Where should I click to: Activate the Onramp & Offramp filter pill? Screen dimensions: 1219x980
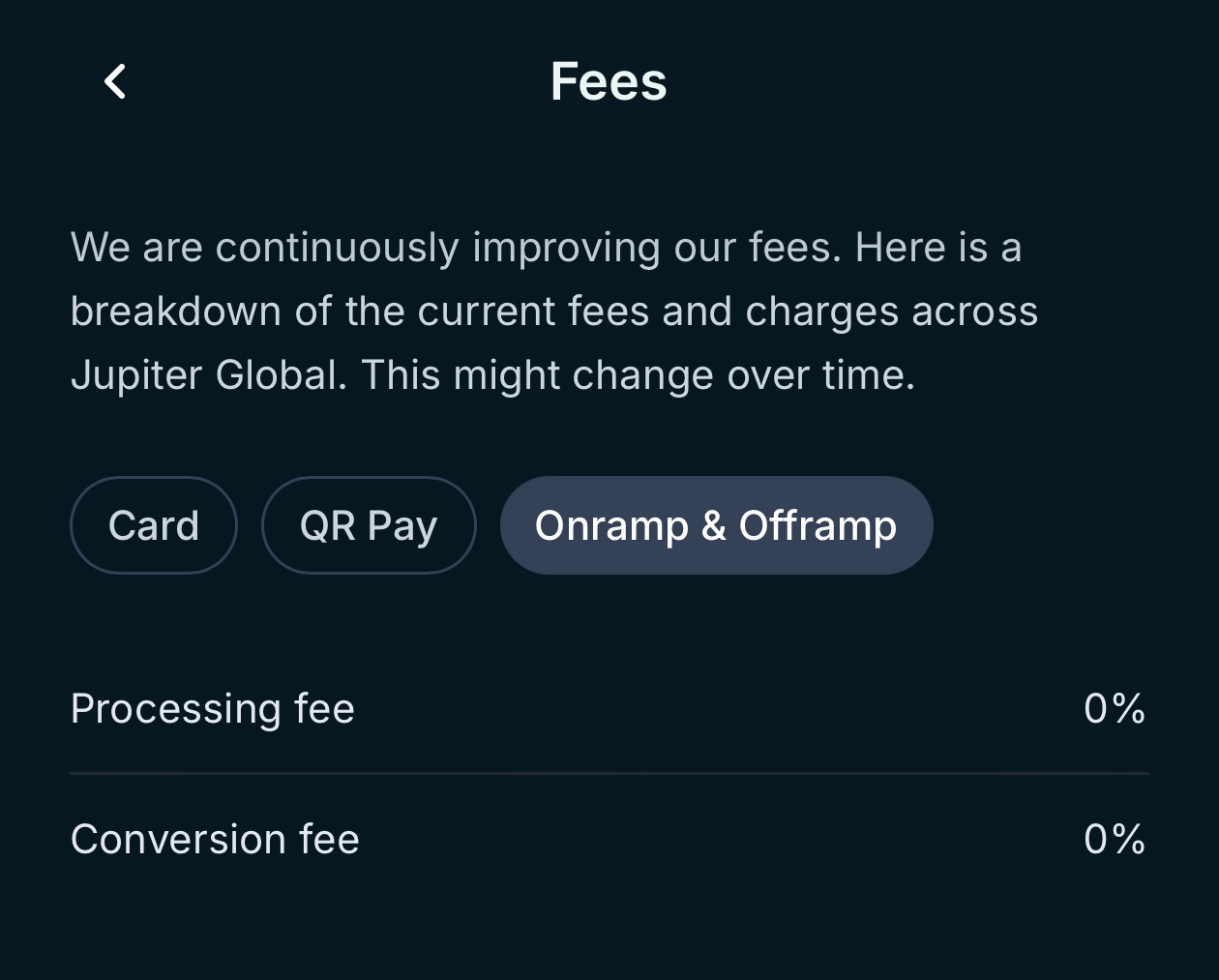716,524
